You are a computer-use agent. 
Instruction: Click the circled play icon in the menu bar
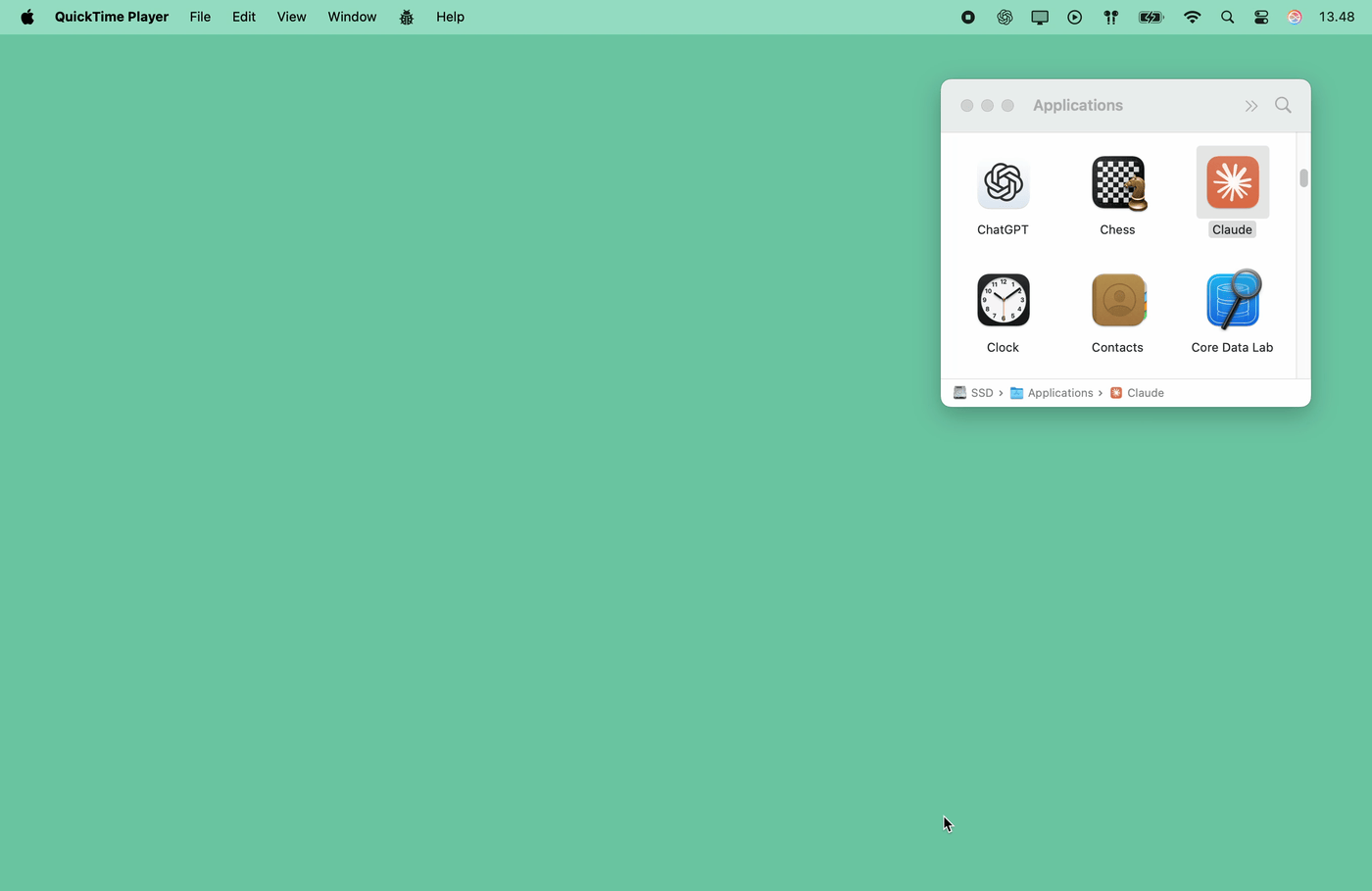(1075, 17)
